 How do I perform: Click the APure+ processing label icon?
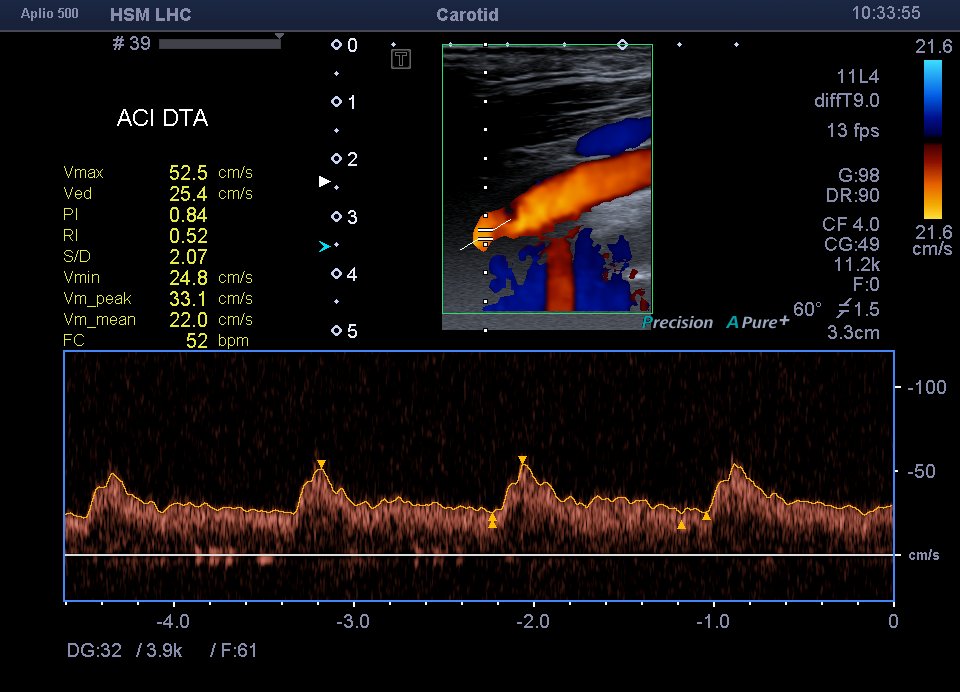pos(756,322)
